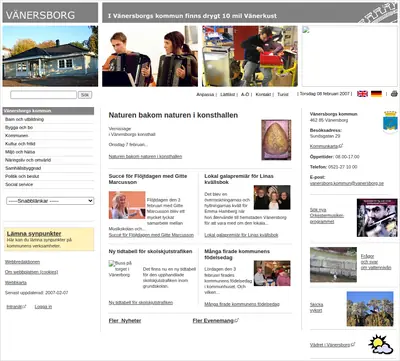
Task: Open the postcard trees photo thumbnail
Action: pos(370,309)
